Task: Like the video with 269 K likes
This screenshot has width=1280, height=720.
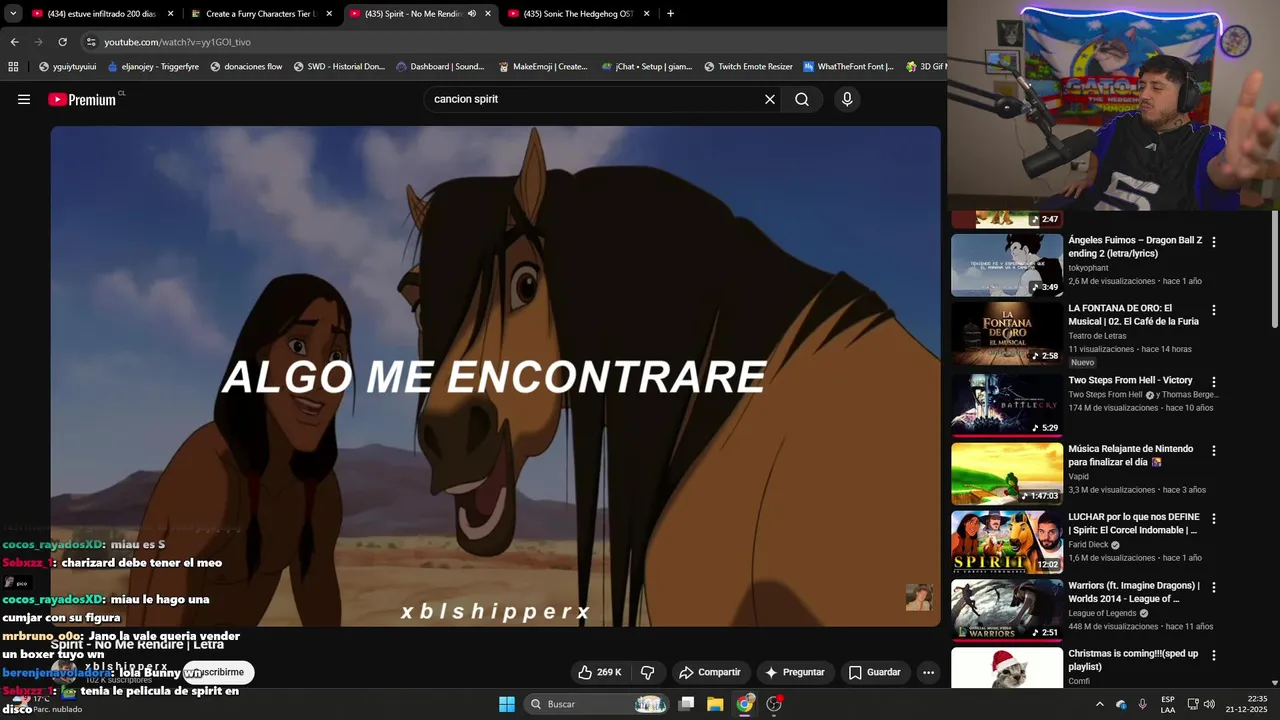Action: click(x=600, y=672)
